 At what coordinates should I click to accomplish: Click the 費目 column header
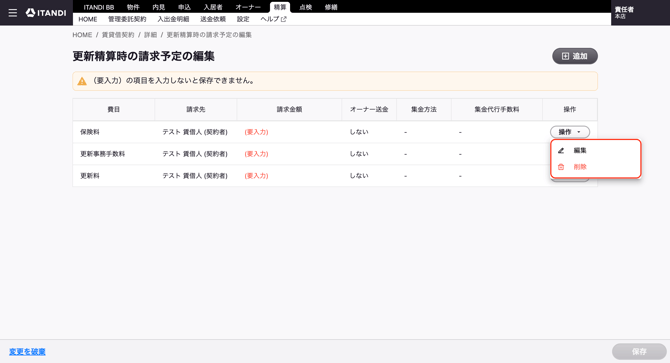coord(114,109)
